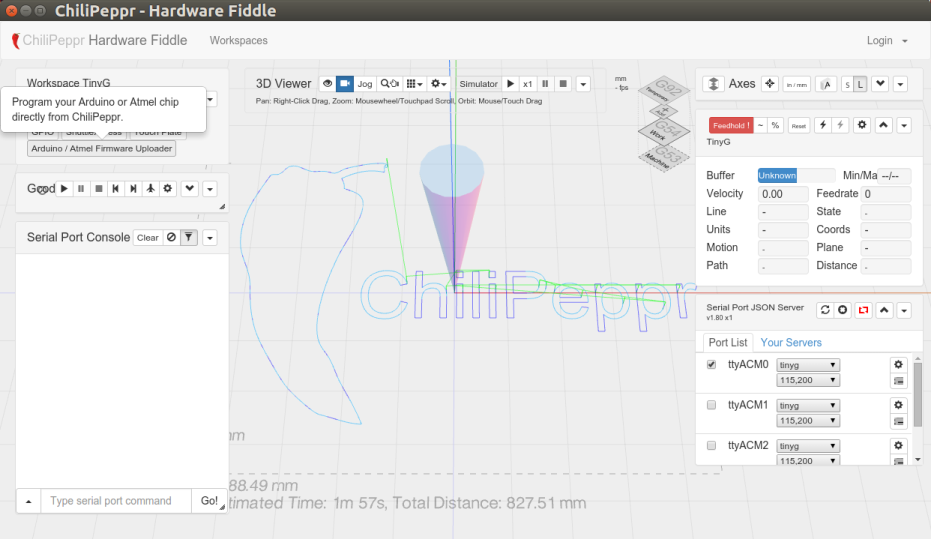Click the Go! button
The width and height of the screenshot is (931, 539).
tap(209, 501)
